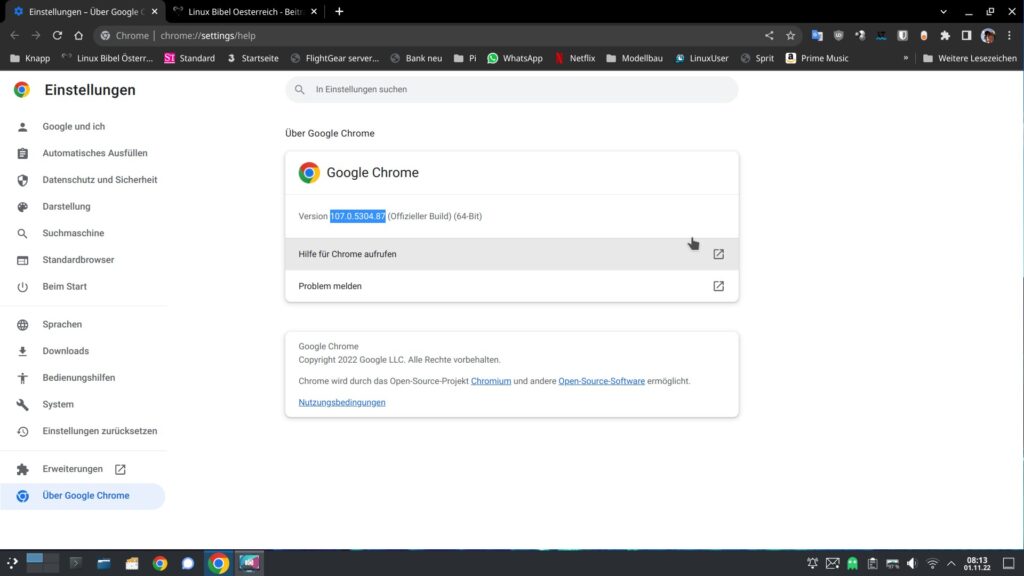Open a new tab with the plus button
This screenshot has width=1024, height=576.
pyautogui.click(x=339, y=12)
